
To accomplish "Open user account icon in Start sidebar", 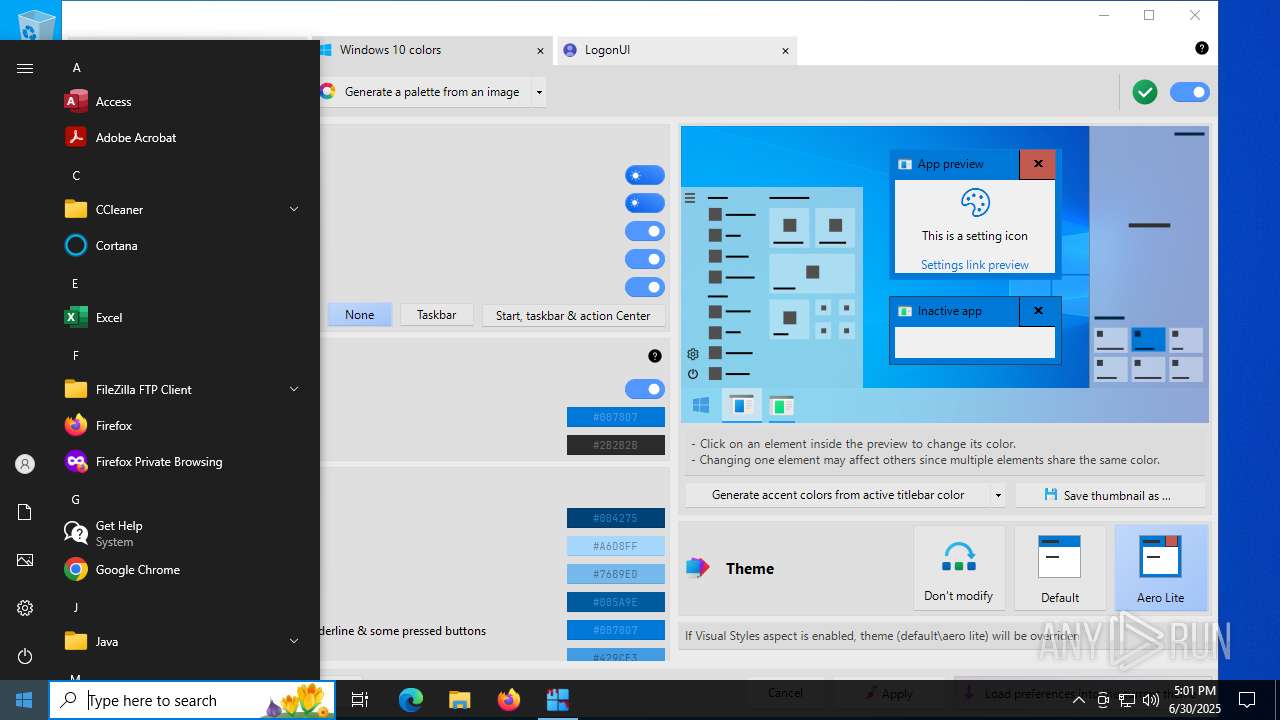I will [25, 464].
